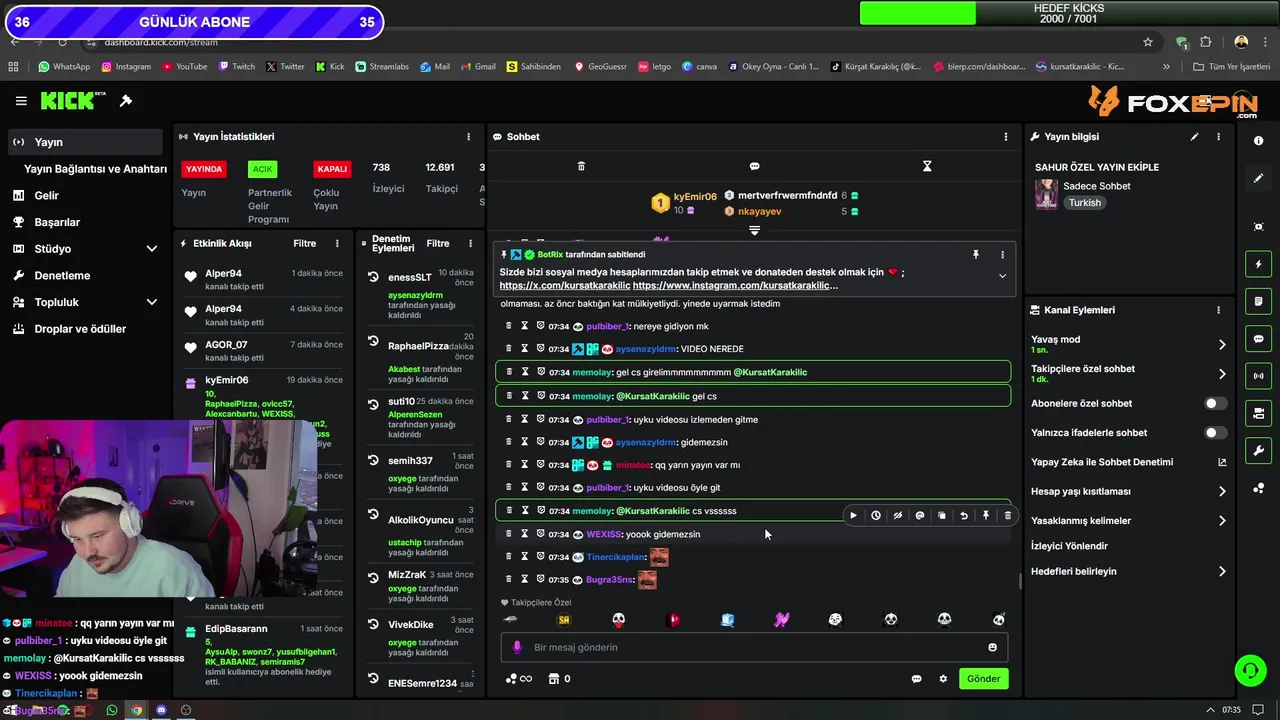Click İzleyici Yönlendir option
The width and height of the screenshot is (1280, 720).
[1069, 546]
